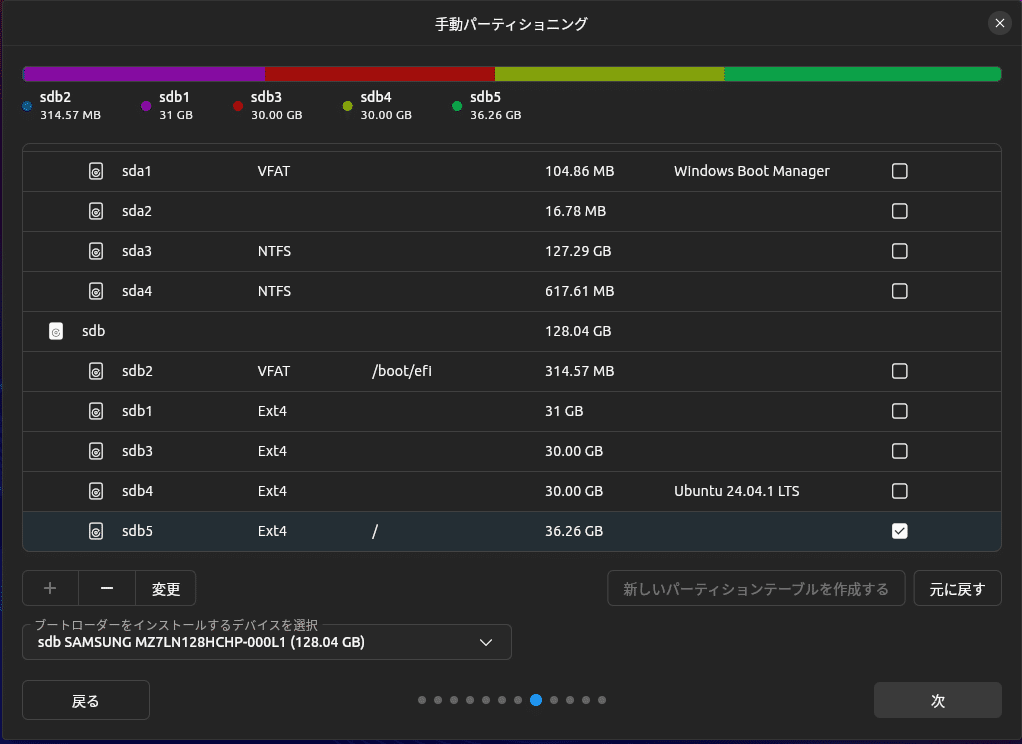1022x744 pixels.
Task: Click the 変更 button to edit partition
Action: click(x=165, y=588)
